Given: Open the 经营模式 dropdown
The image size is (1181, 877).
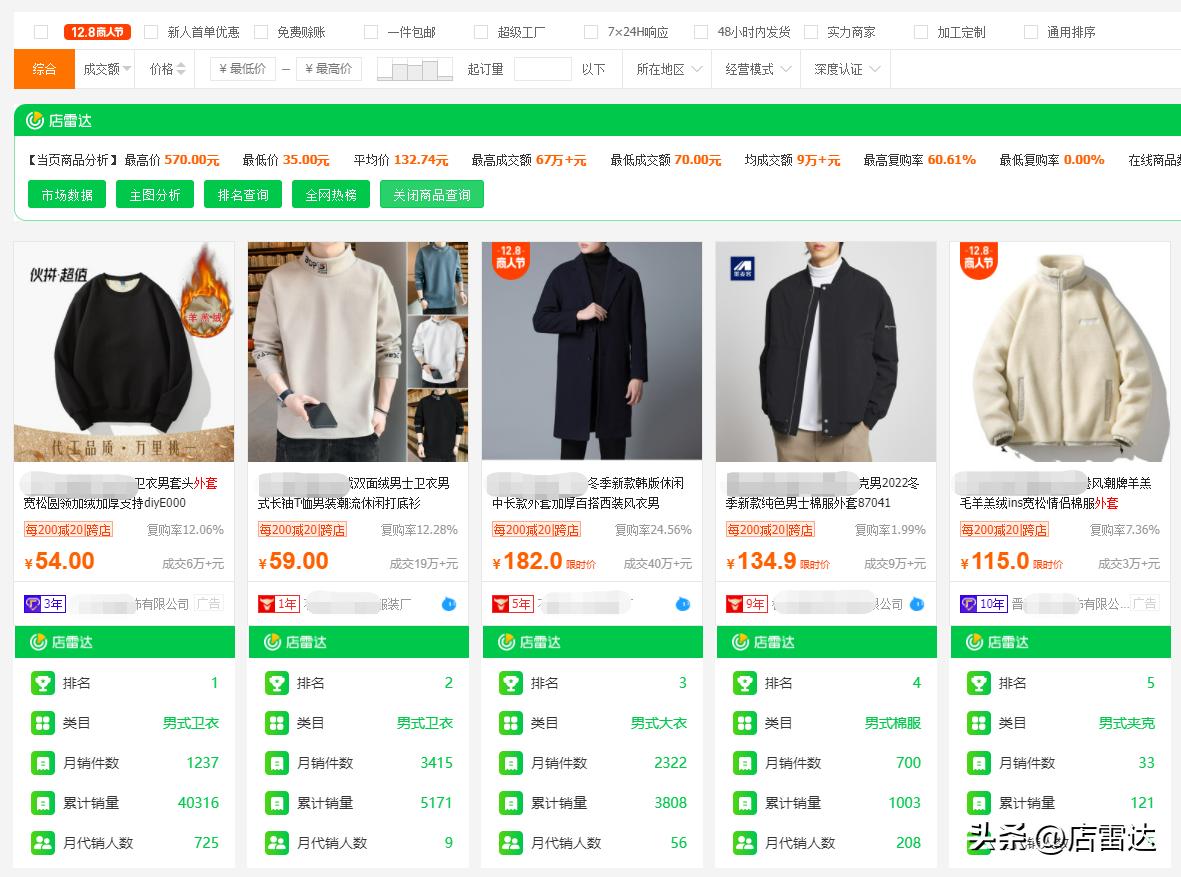Looking at the screenshot, I should (756, 69).
